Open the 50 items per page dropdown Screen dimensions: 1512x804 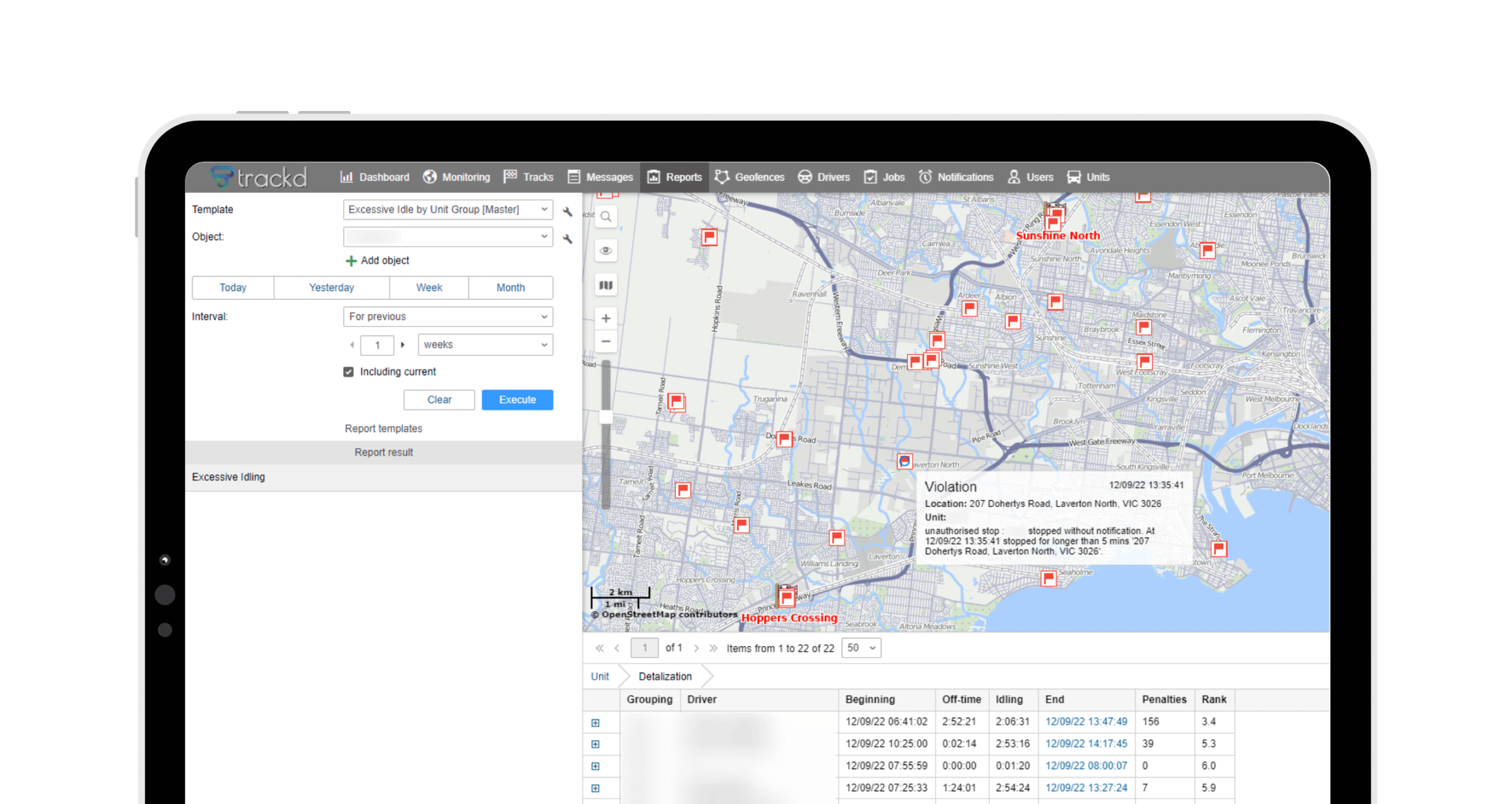861,648
